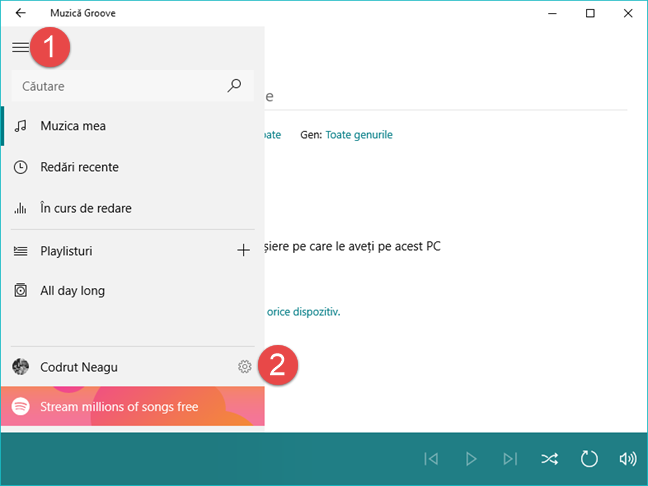Expand the Toate genurile genre filter
The image size is (648, 486).
click(x=359, y=135)
